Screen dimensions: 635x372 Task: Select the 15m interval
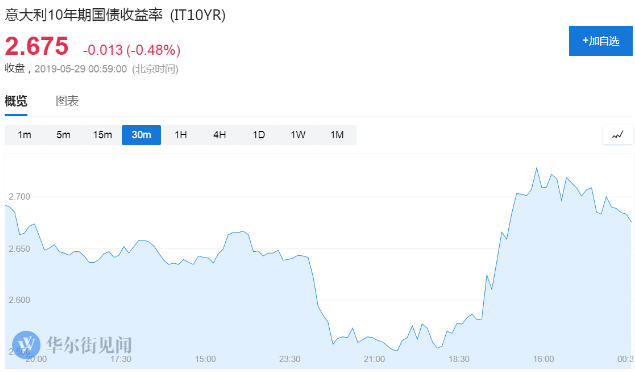[x=102, y=135]
